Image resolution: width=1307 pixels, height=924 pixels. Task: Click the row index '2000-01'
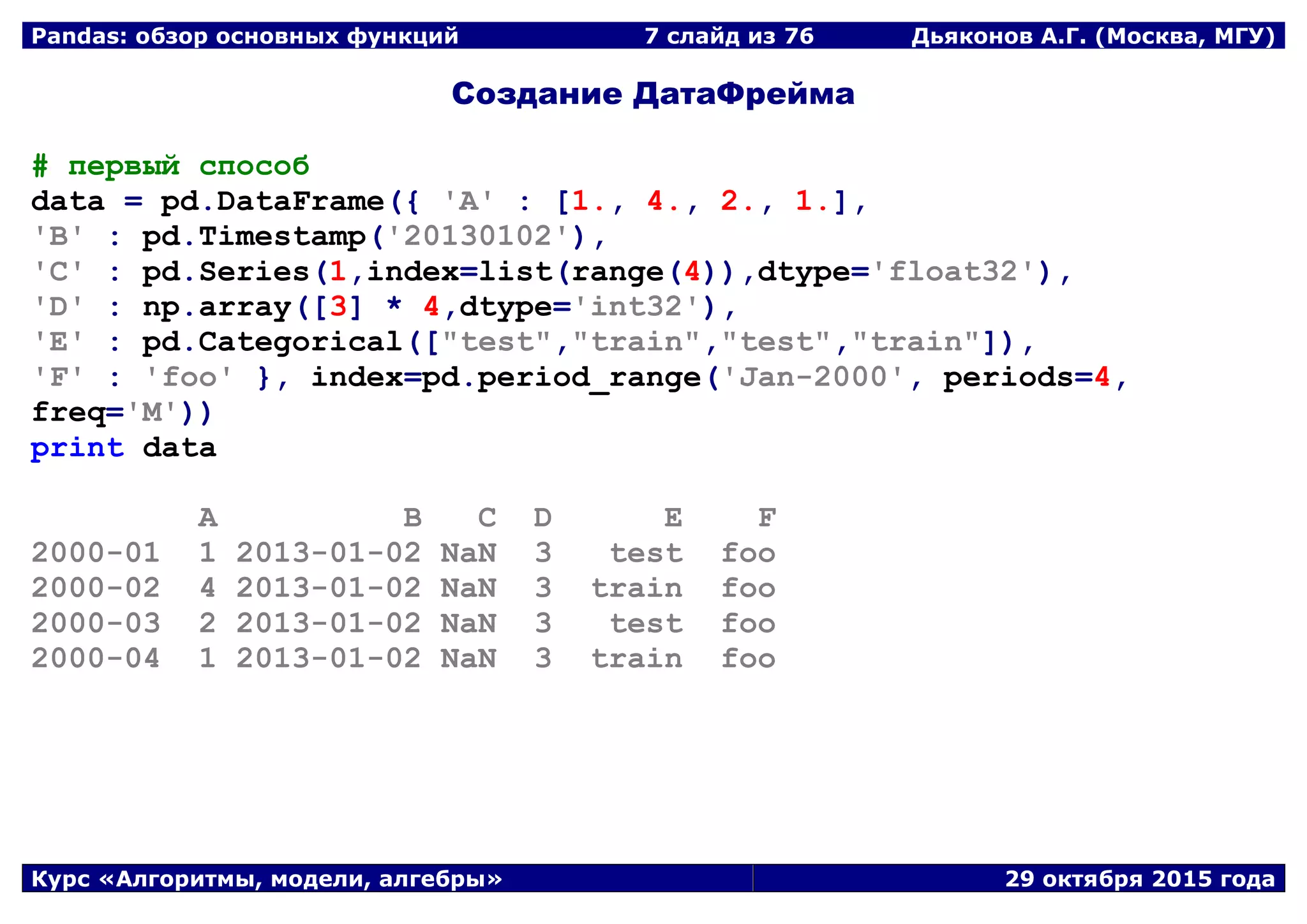click(96, 553)
